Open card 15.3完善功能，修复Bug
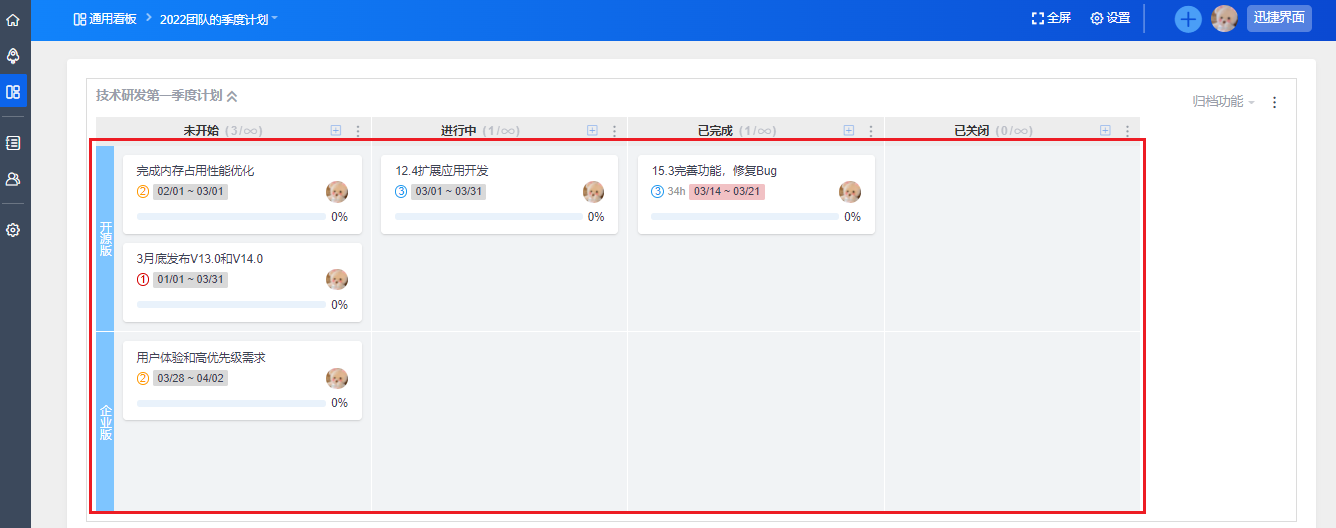The height and width of the screenshot is (528, 1336). tap(714, 171)
